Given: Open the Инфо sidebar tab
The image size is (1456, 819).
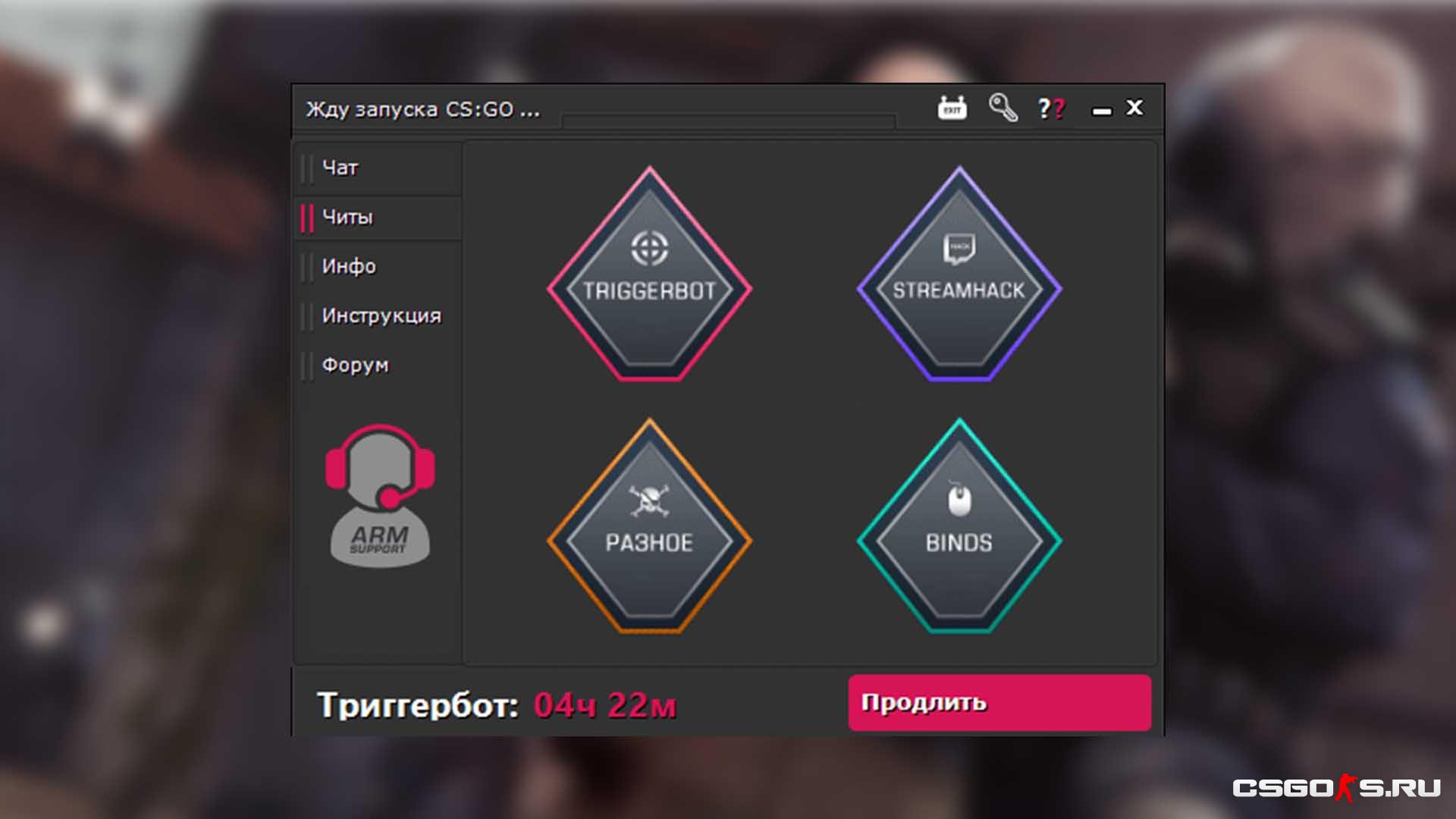Looking at the screenshot, I should point(378,267).
